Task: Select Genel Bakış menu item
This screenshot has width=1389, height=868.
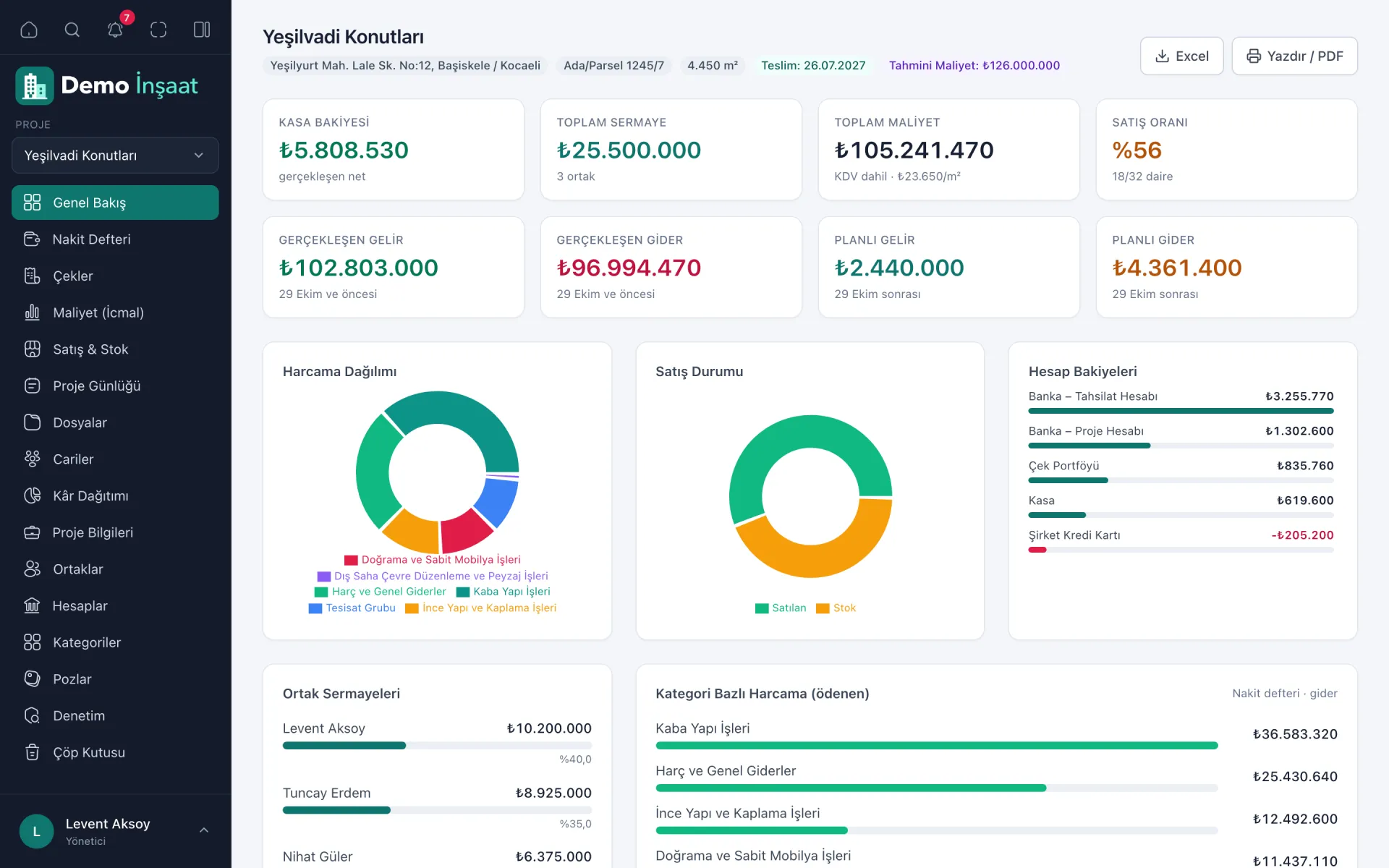Action: [115, 203]
